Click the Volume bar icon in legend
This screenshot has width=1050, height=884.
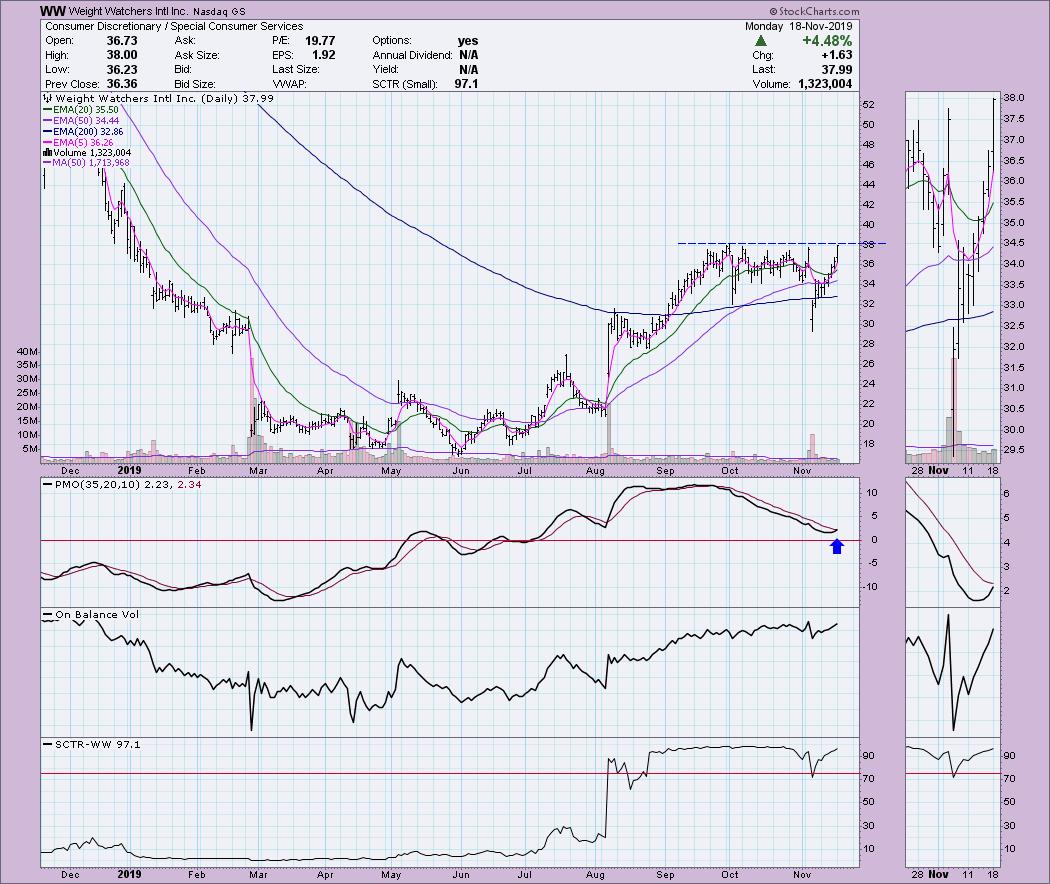click(48, 153)
